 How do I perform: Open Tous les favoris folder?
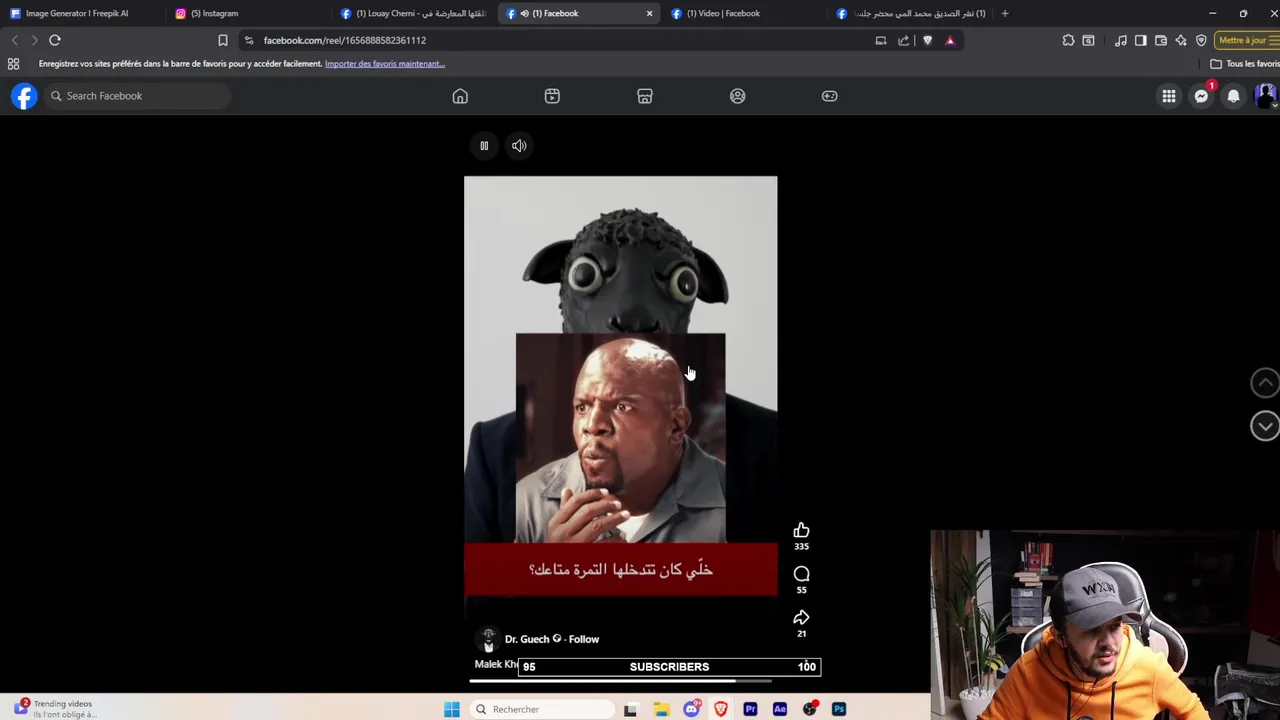pos(1245,64)
